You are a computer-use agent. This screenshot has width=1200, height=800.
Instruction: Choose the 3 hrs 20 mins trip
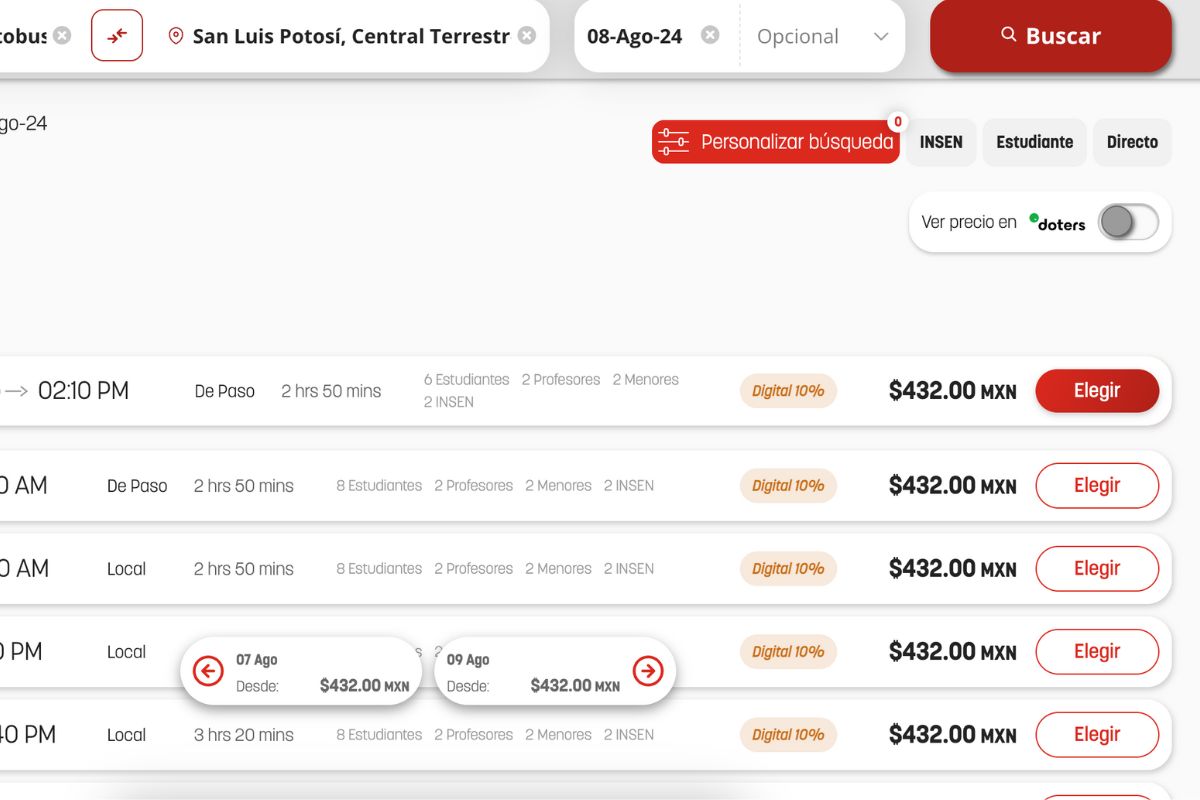coord(1097,734)
